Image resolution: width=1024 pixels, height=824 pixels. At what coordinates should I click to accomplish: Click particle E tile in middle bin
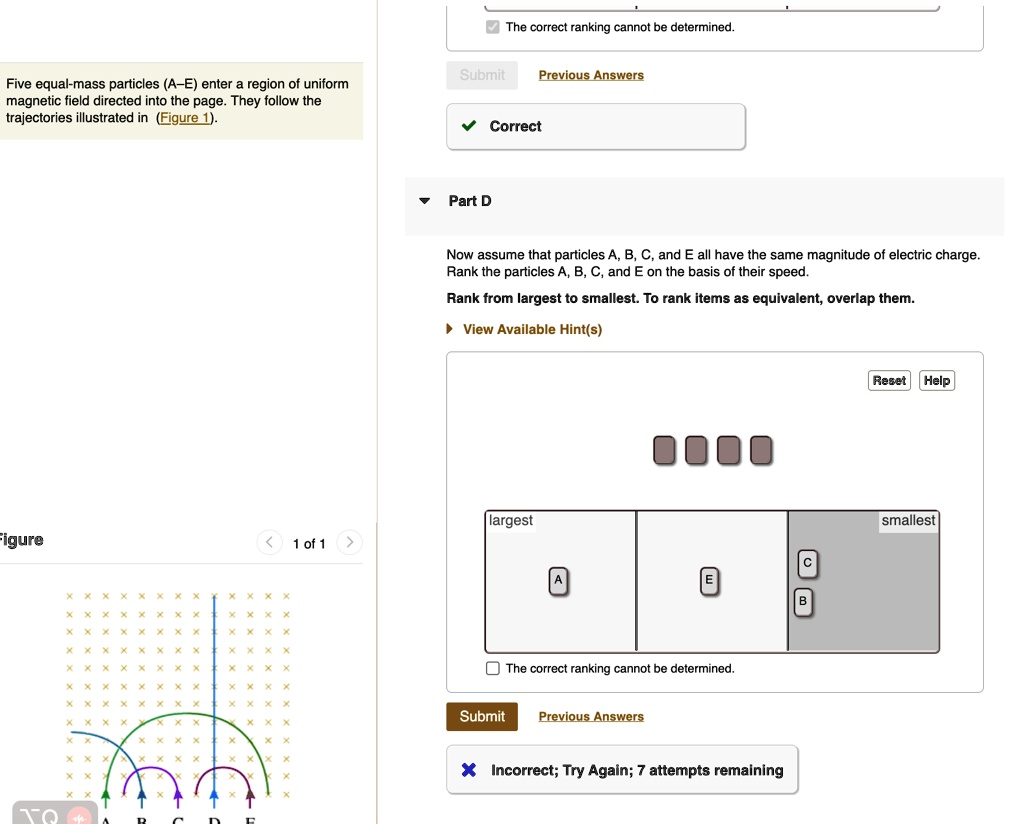click(x=709, y=581)
